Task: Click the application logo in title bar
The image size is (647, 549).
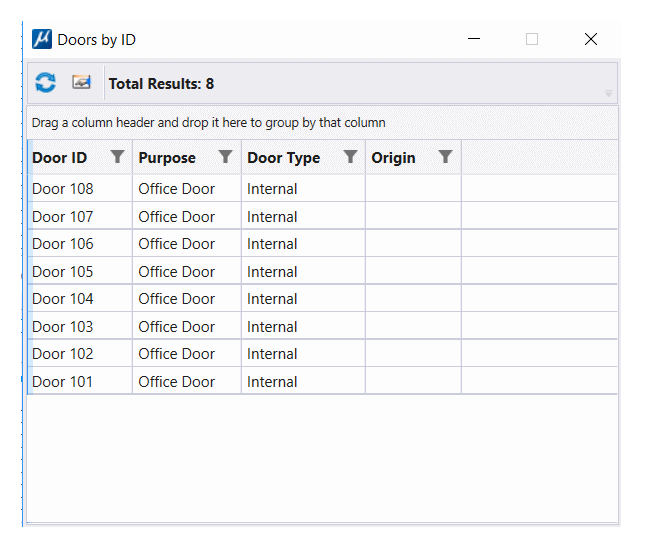Action: (42, 40)
